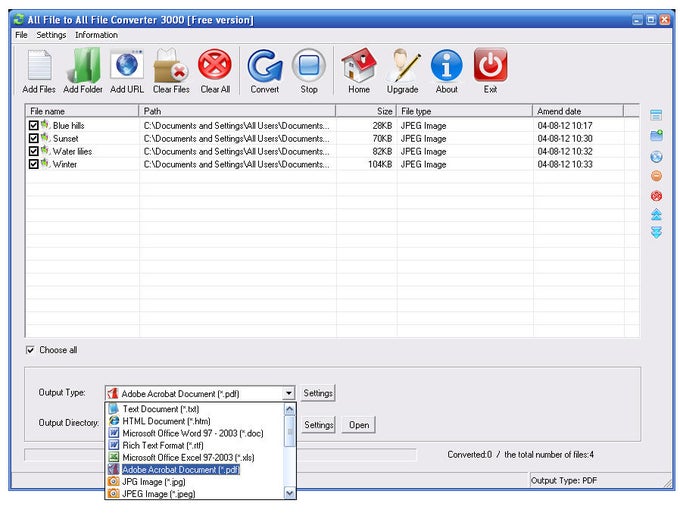Click the dropdown list scrollbar thumb
This screenshot has height=516, width=680.
(x=290, y=431)
